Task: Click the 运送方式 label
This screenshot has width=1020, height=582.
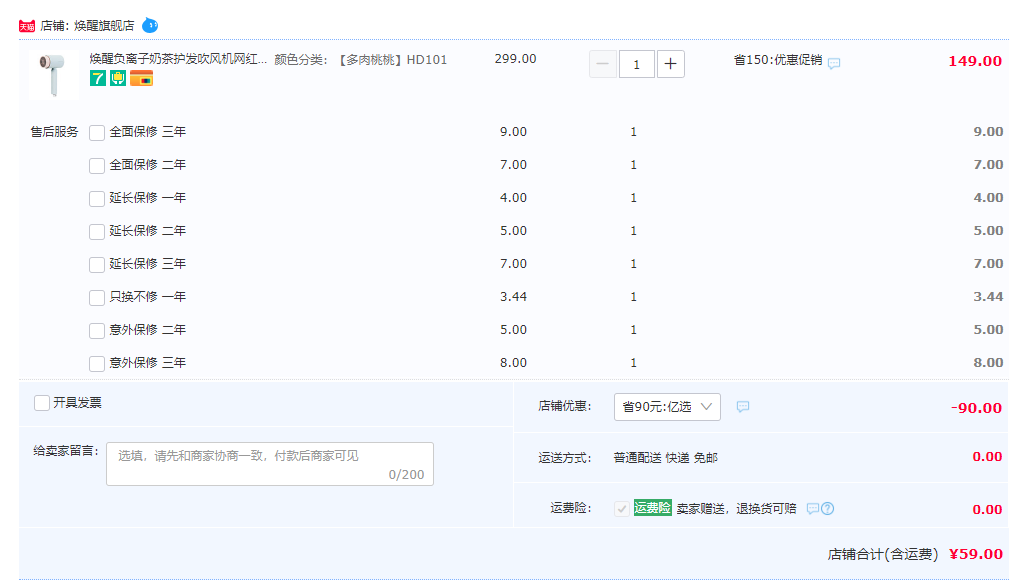Action: coord(565,458)
